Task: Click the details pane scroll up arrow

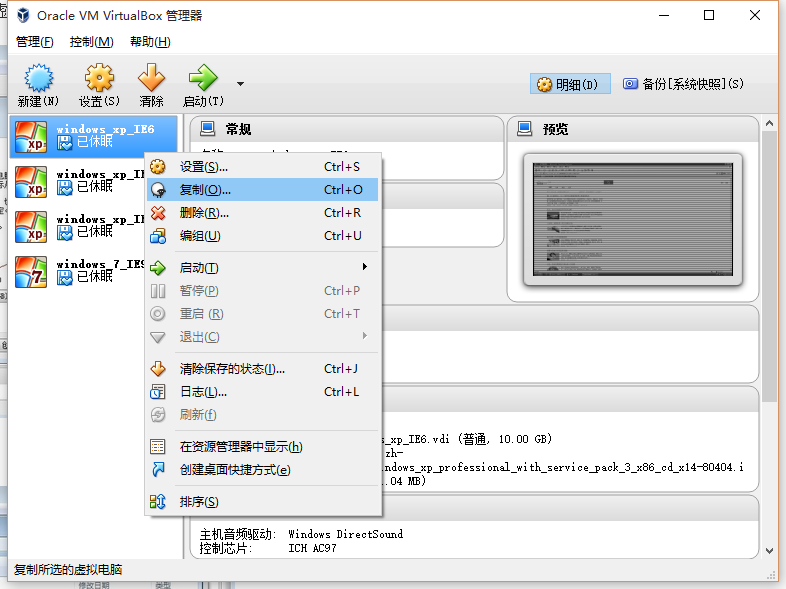Action: point(769,123)
